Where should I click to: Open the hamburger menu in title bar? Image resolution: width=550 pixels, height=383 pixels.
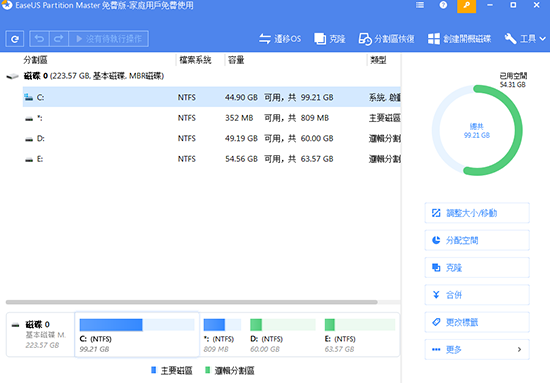point(420,5)
